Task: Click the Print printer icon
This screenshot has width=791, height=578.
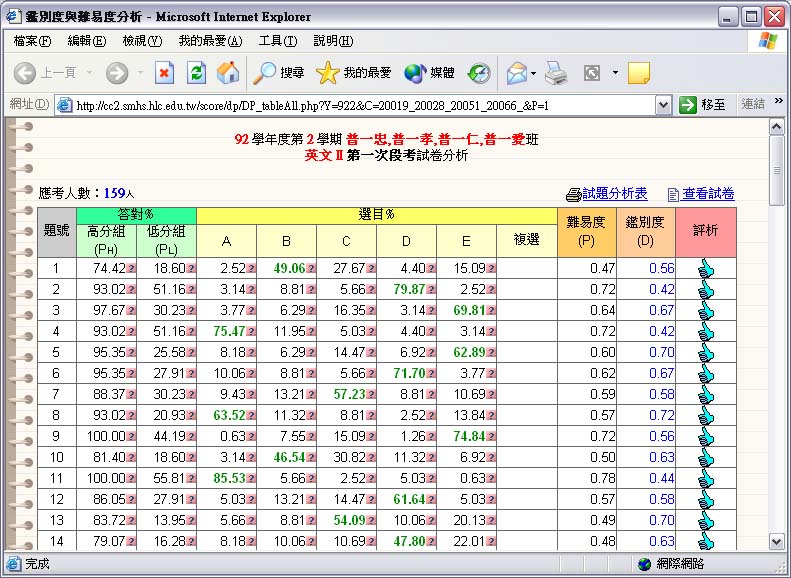Action: (557, 73)
